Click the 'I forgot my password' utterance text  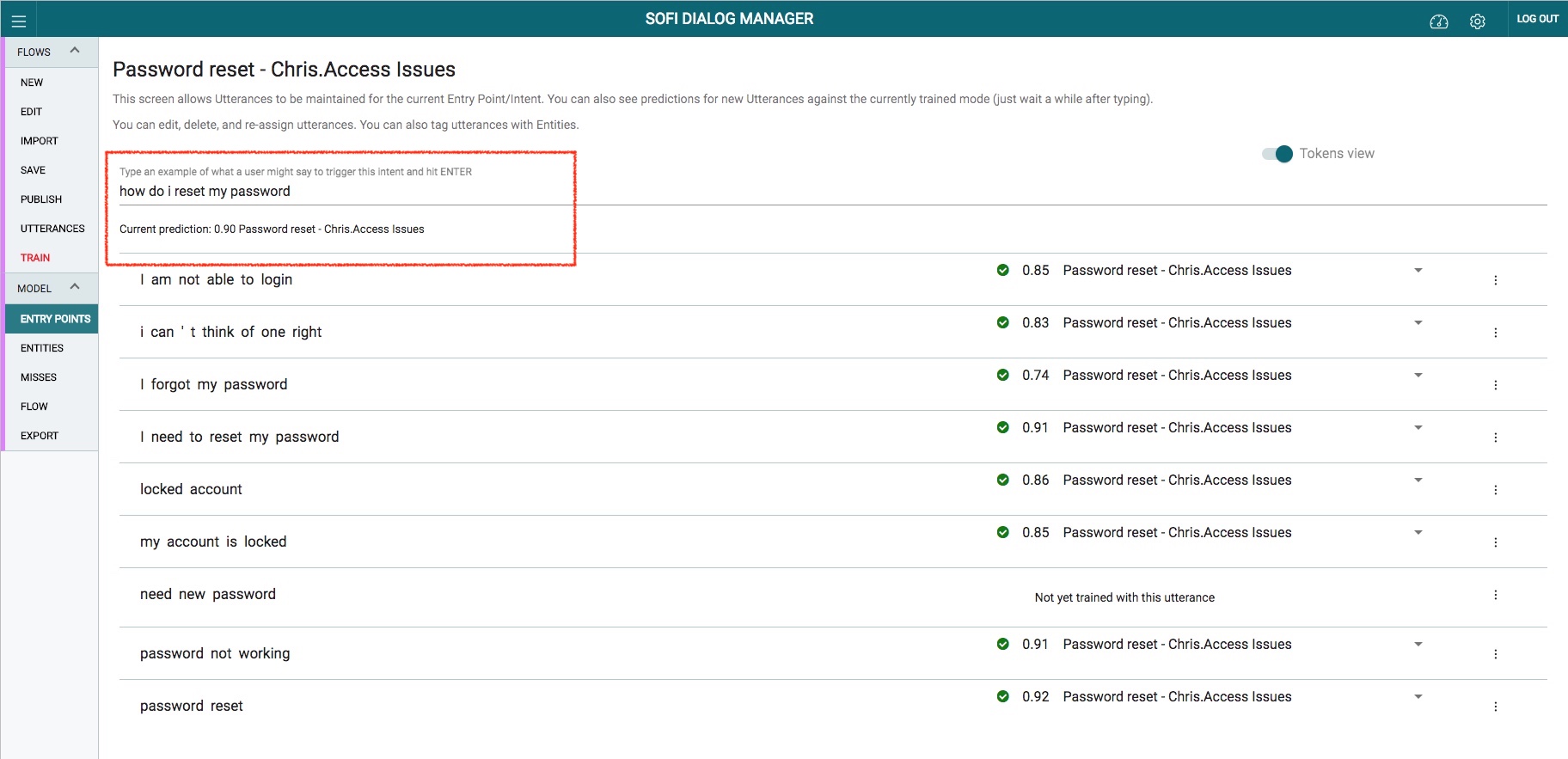click(x=214, y=384)
